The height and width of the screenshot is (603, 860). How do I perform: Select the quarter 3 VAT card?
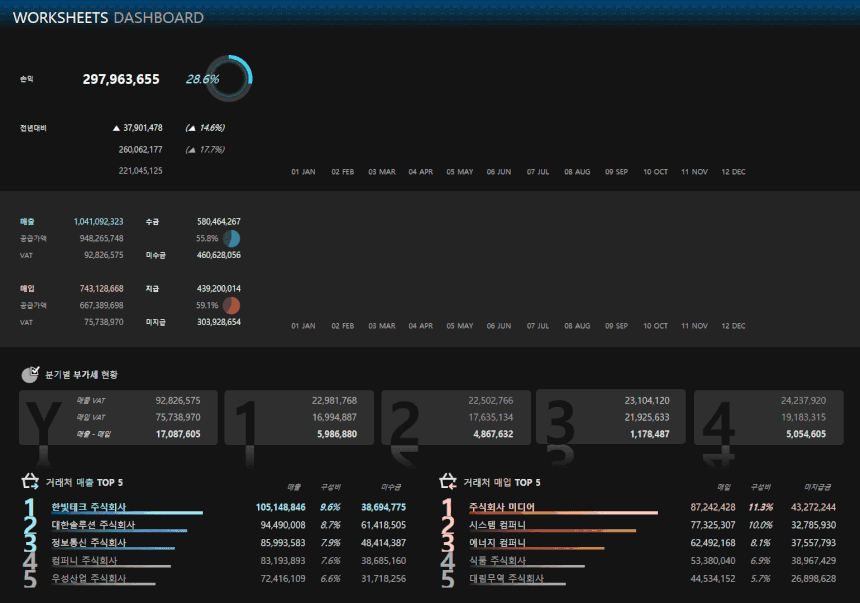point(611,417)
